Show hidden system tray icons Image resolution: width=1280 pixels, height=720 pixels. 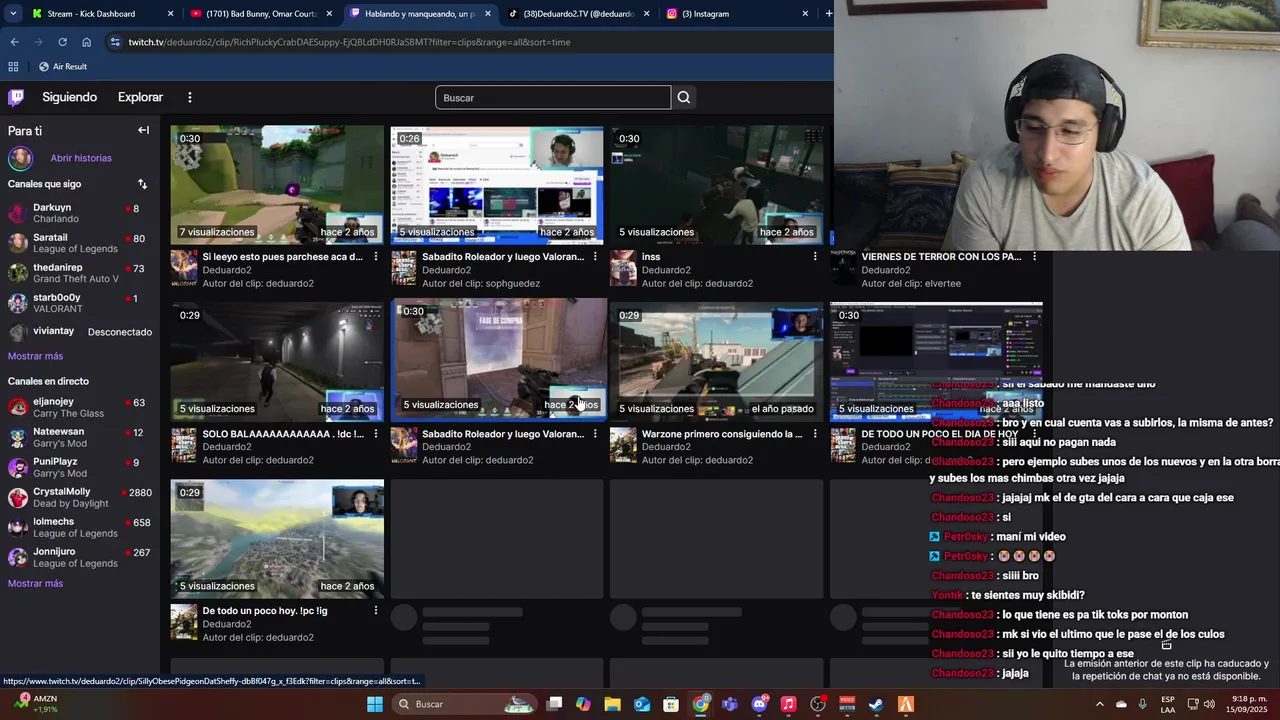point(1100,704)
